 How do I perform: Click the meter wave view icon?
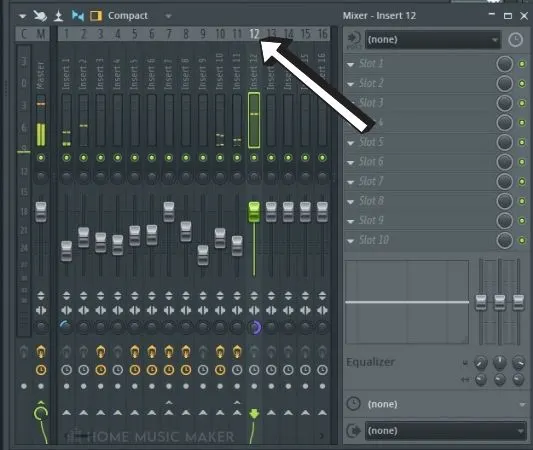click(58, 16)
